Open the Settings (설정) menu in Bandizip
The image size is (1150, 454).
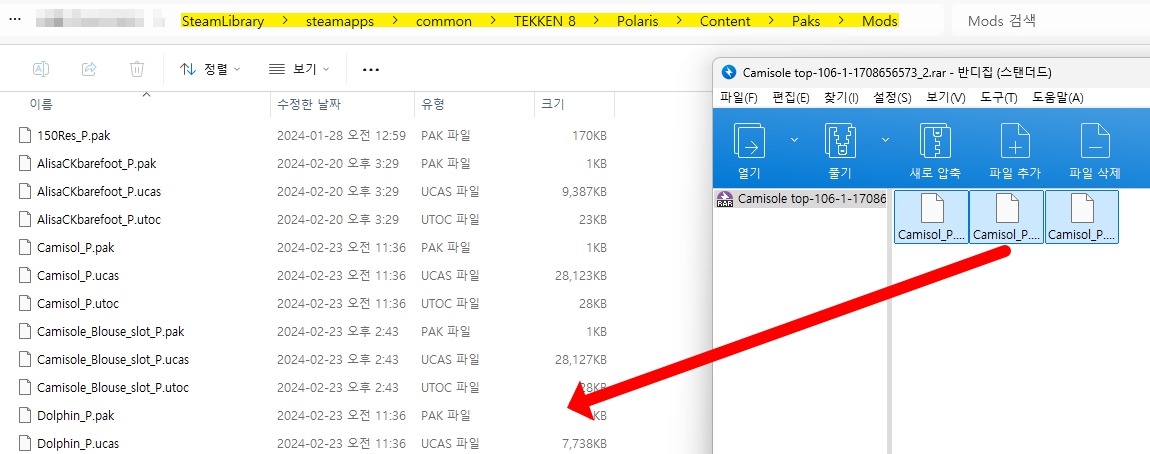[x=892, y=97]
